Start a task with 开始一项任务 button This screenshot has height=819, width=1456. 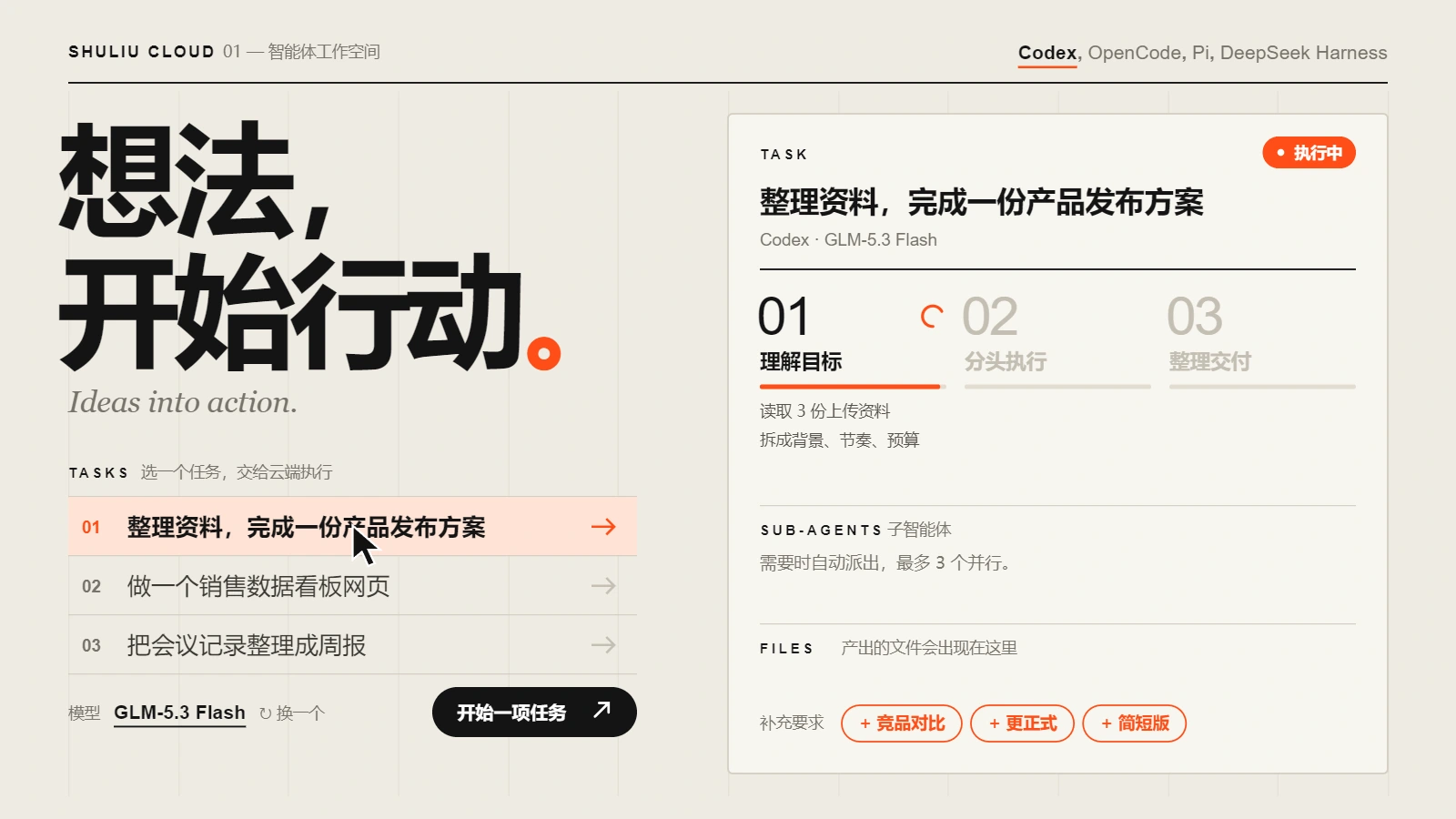pos(534,712)
